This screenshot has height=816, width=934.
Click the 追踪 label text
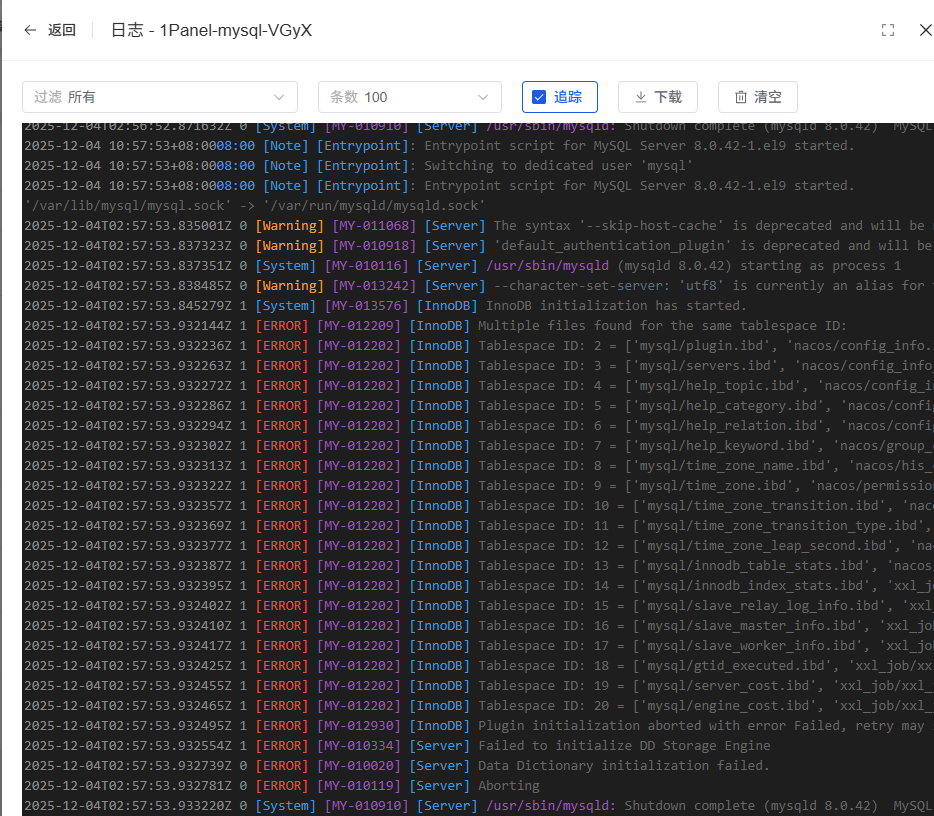click(568, 97)
